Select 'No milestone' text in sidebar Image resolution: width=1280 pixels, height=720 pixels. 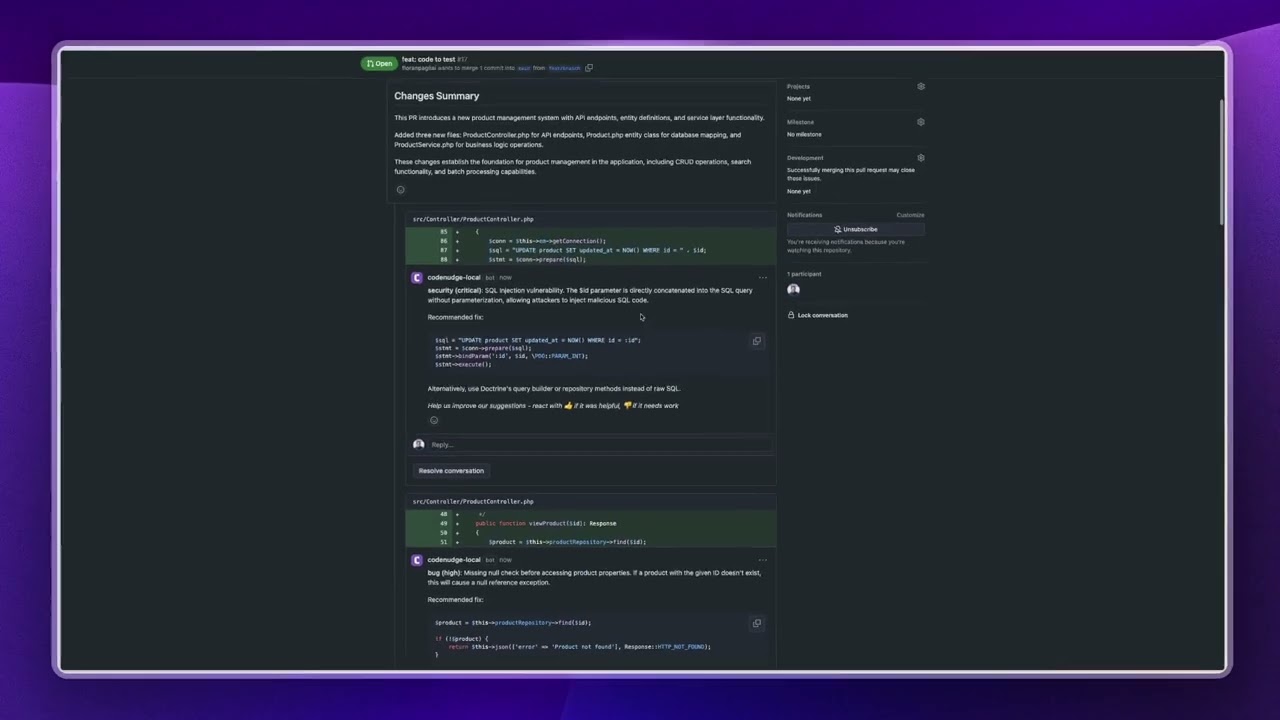click(x=804, y=134)
